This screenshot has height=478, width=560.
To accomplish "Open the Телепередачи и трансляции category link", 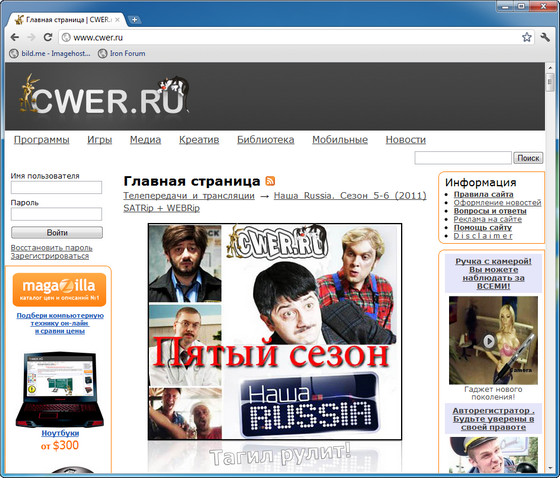I will click(189, 196).
